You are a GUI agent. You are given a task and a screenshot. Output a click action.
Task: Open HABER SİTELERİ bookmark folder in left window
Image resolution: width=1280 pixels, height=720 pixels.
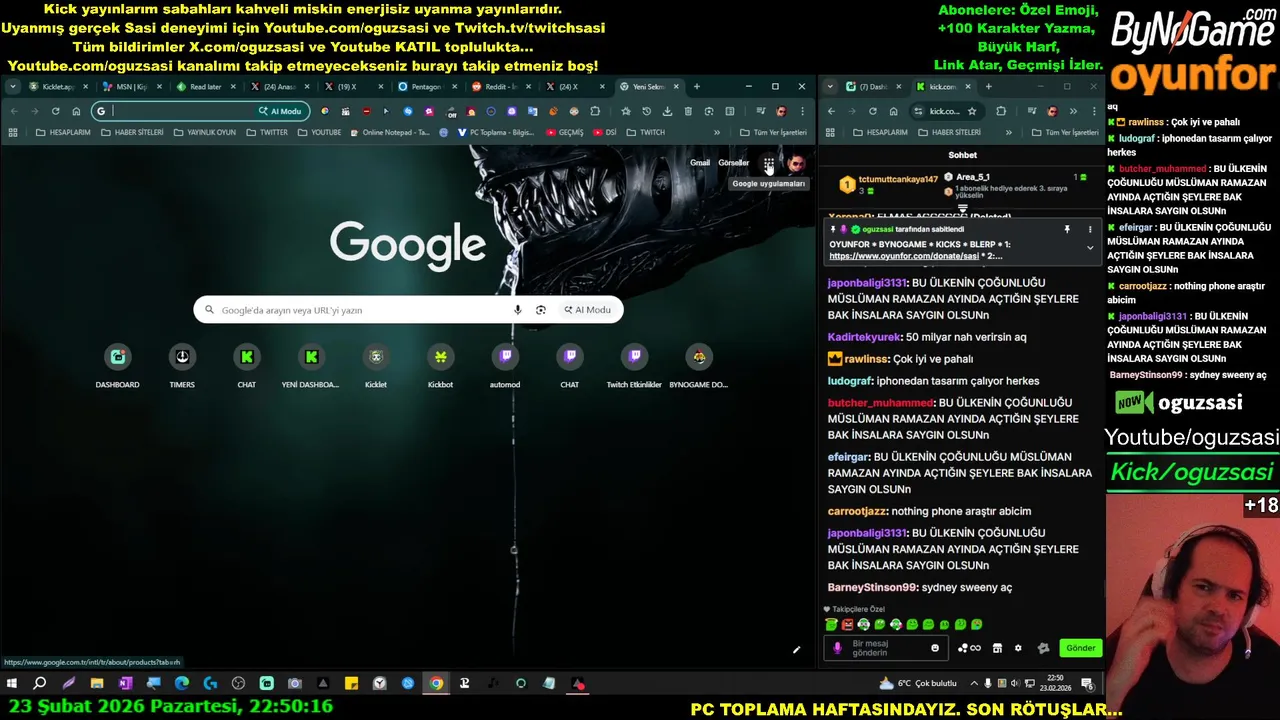[x=132, y=132]
